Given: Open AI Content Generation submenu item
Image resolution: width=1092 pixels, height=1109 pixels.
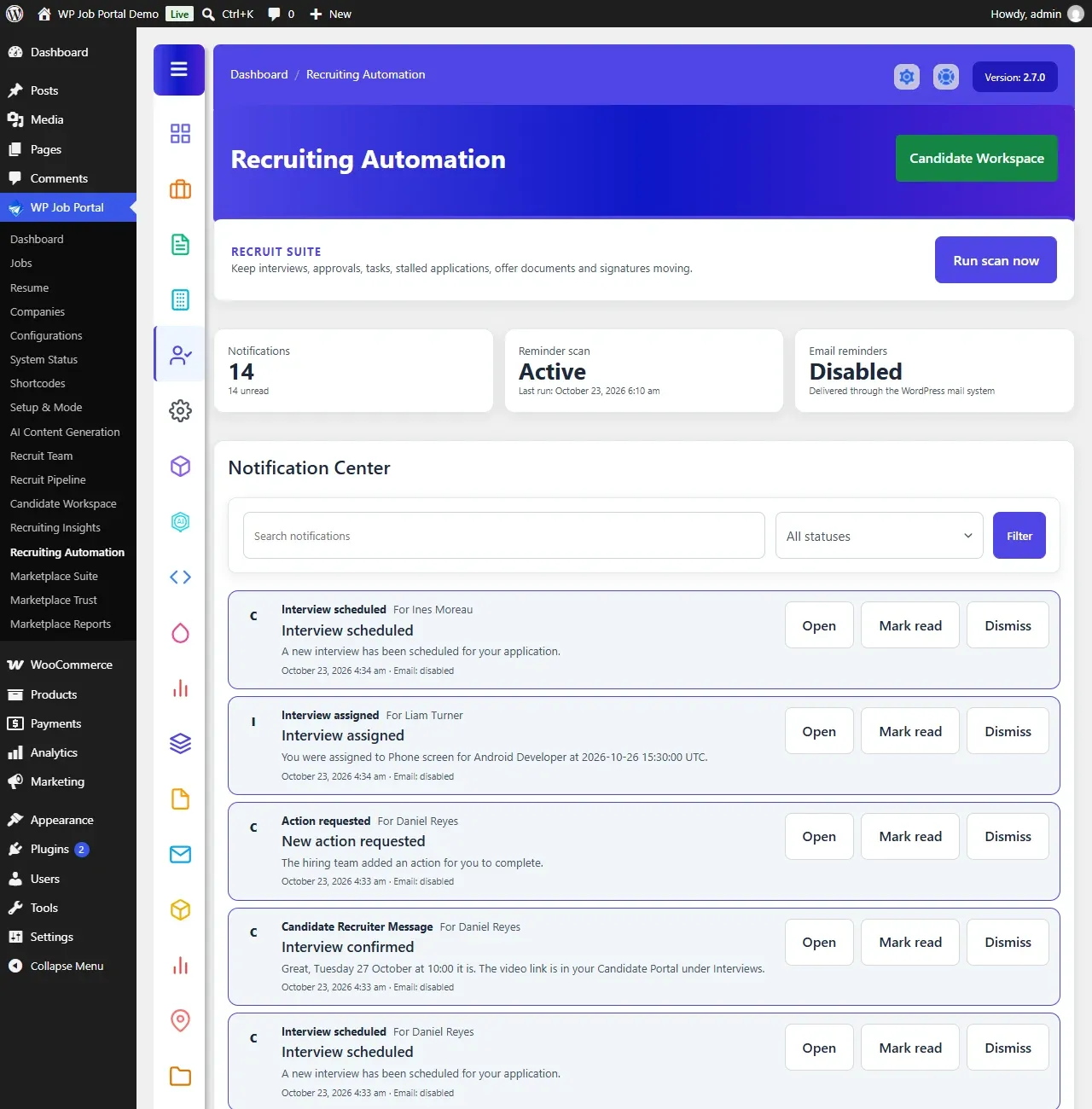Looking at the screenshot, I should coord(65,432).
